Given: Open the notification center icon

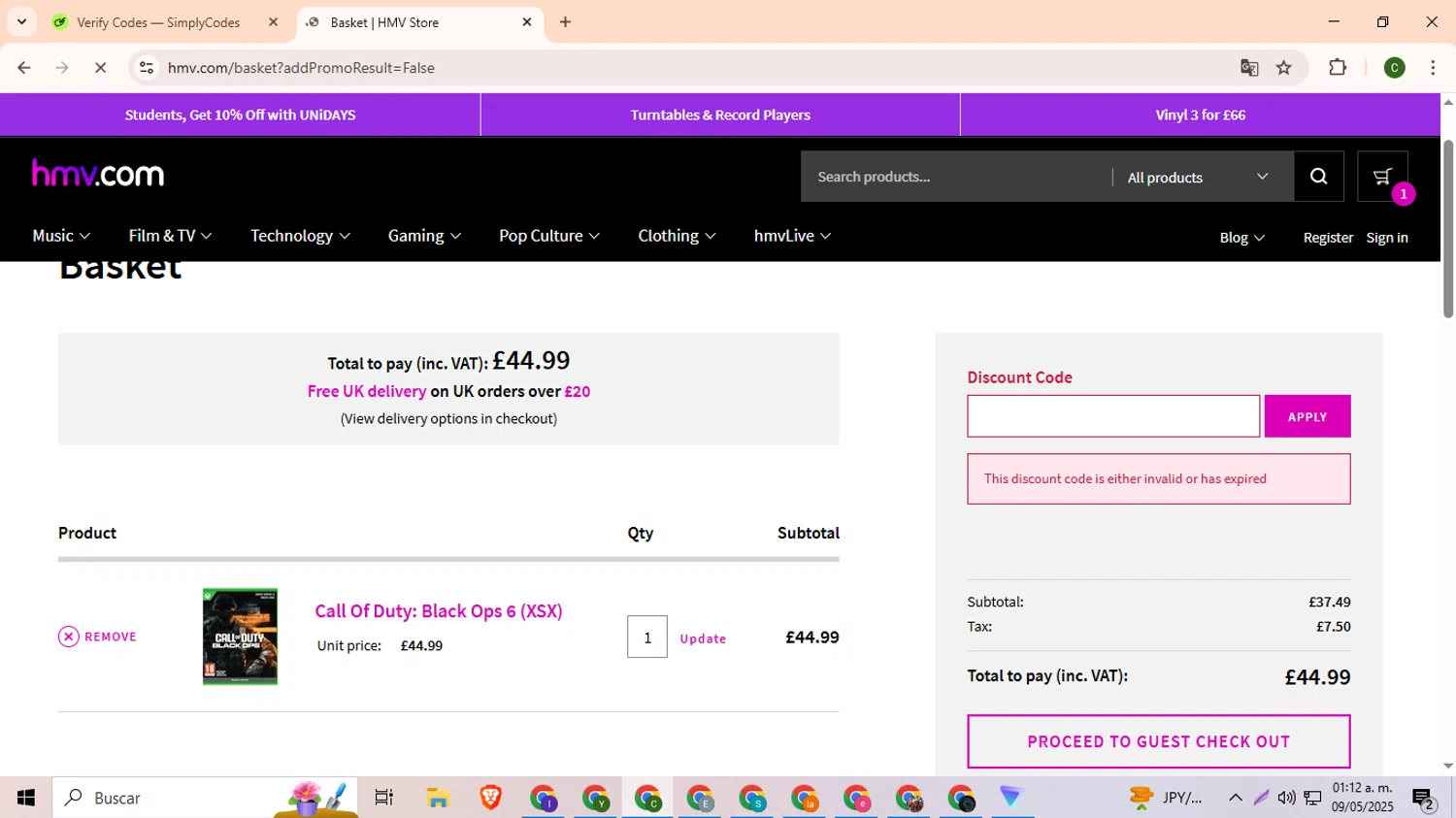Looking at the screenshot, I should [x=1423, y=800].
